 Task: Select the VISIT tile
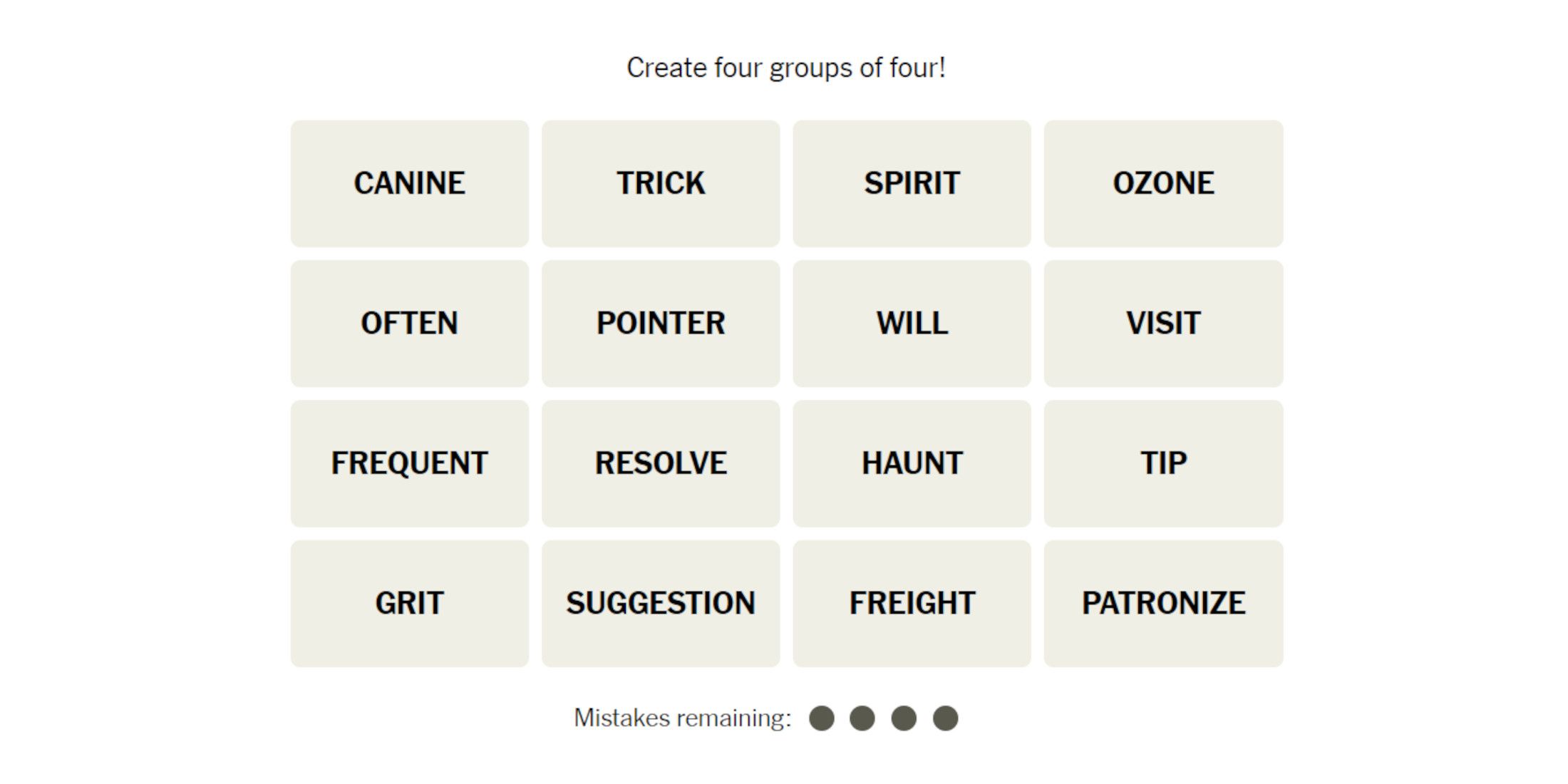click(x=1163, y=323)
